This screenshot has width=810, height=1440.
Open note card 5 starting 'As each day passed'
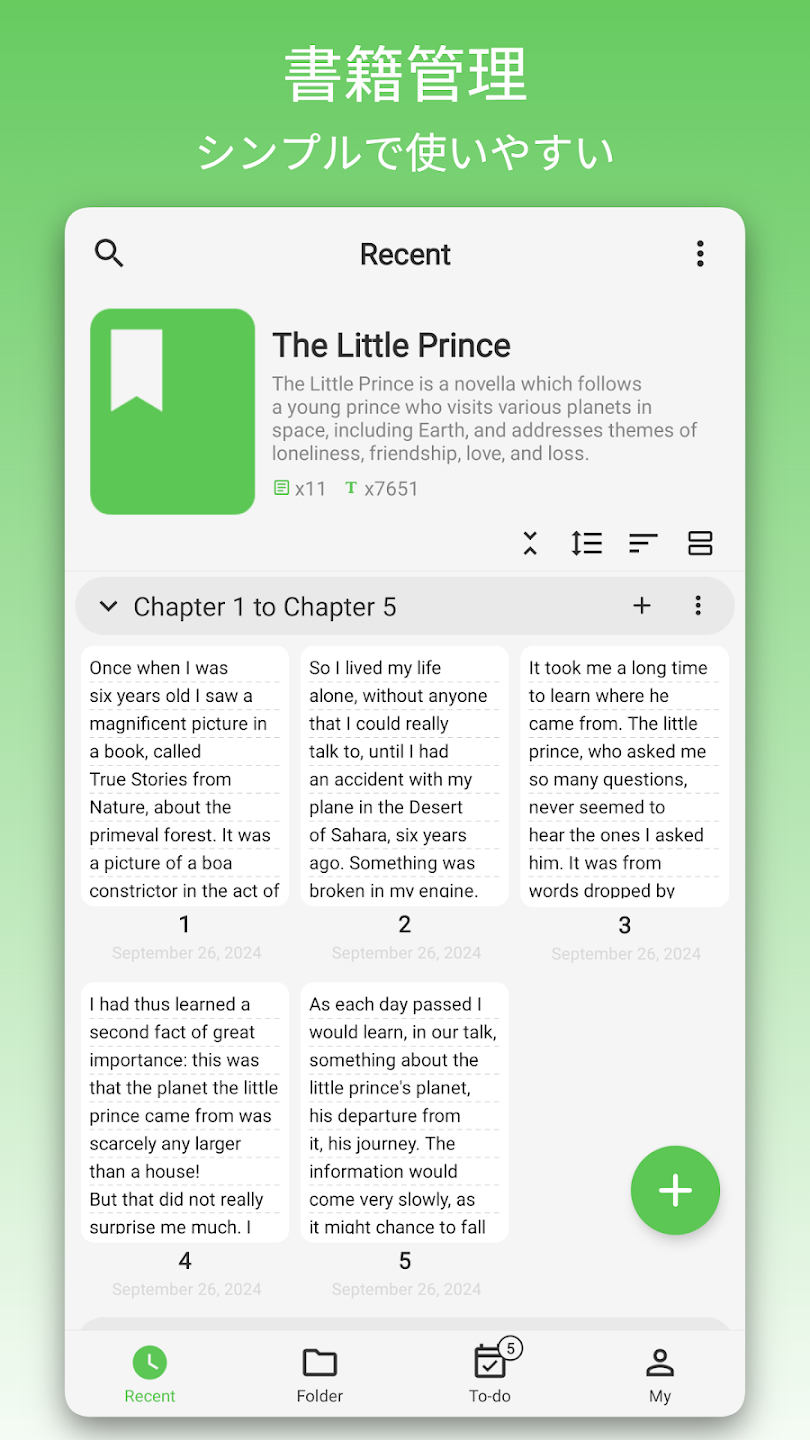tap(405, 1112)
